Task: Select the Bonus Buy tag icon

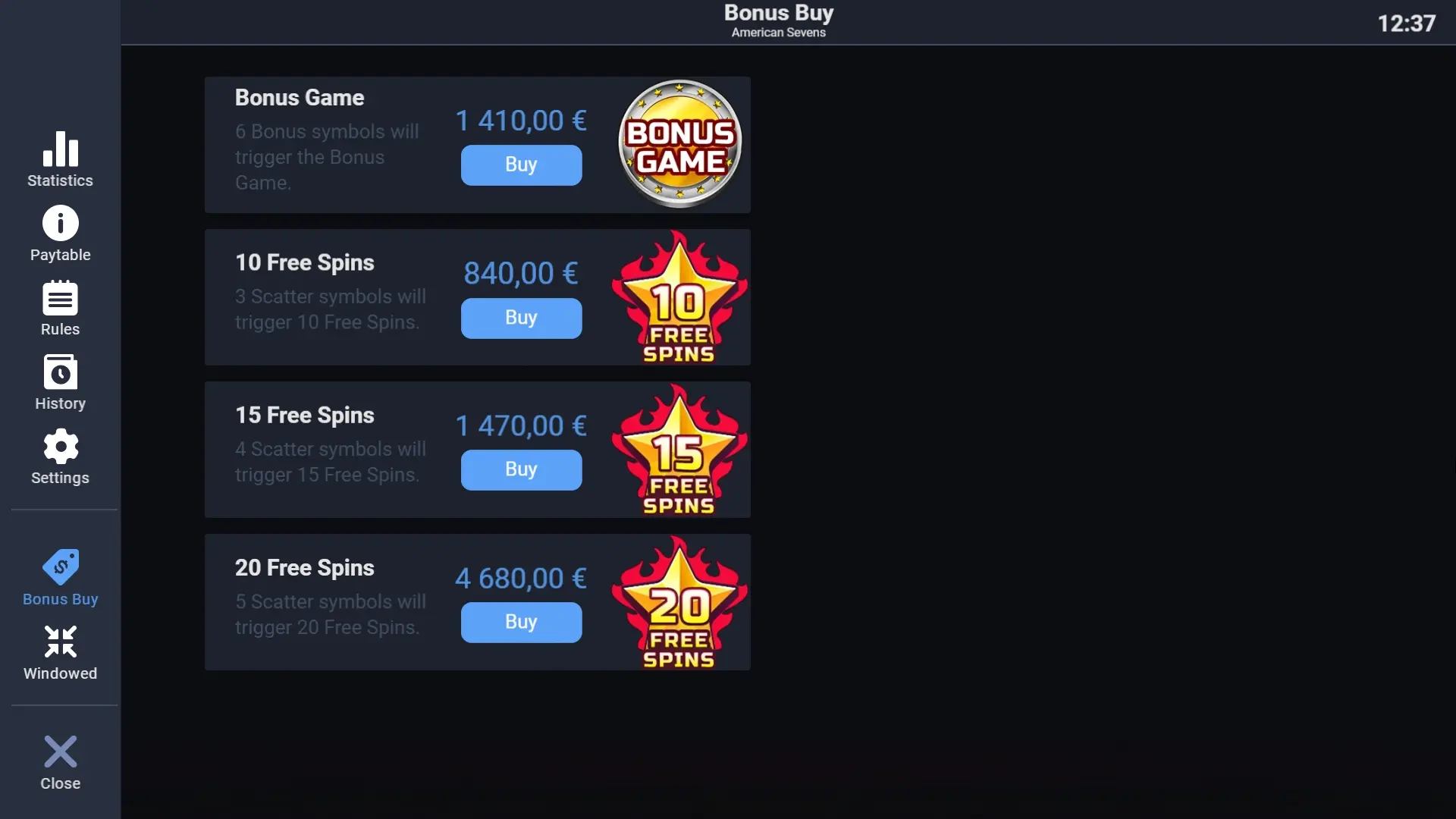Action: [61, 566]
